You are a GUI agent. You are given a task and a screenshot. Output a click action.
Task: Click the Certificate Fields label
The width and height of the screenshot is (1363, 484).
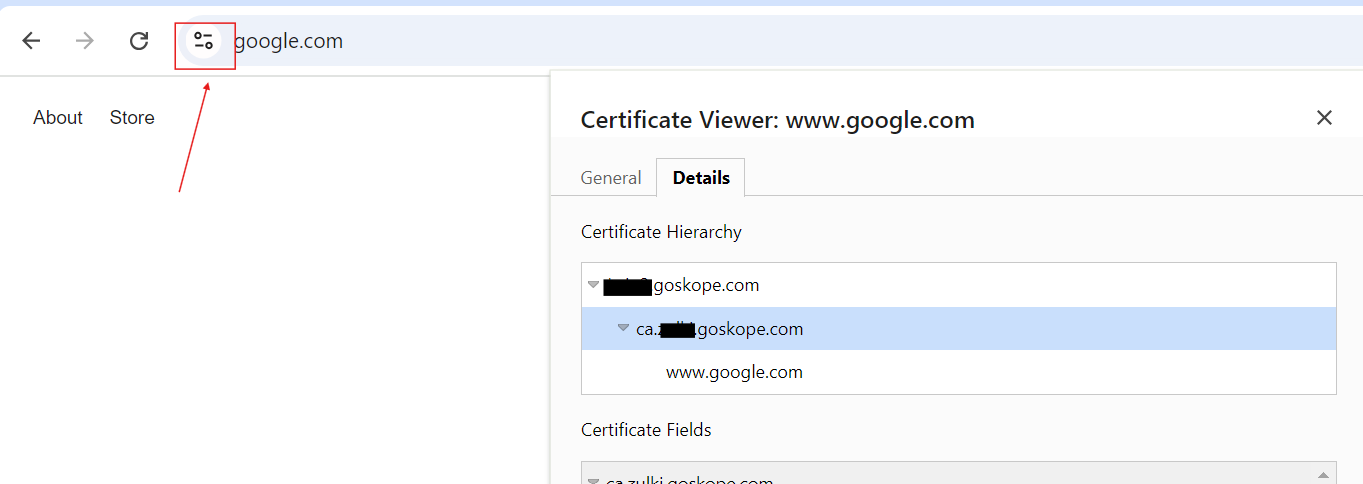(646, 430)
